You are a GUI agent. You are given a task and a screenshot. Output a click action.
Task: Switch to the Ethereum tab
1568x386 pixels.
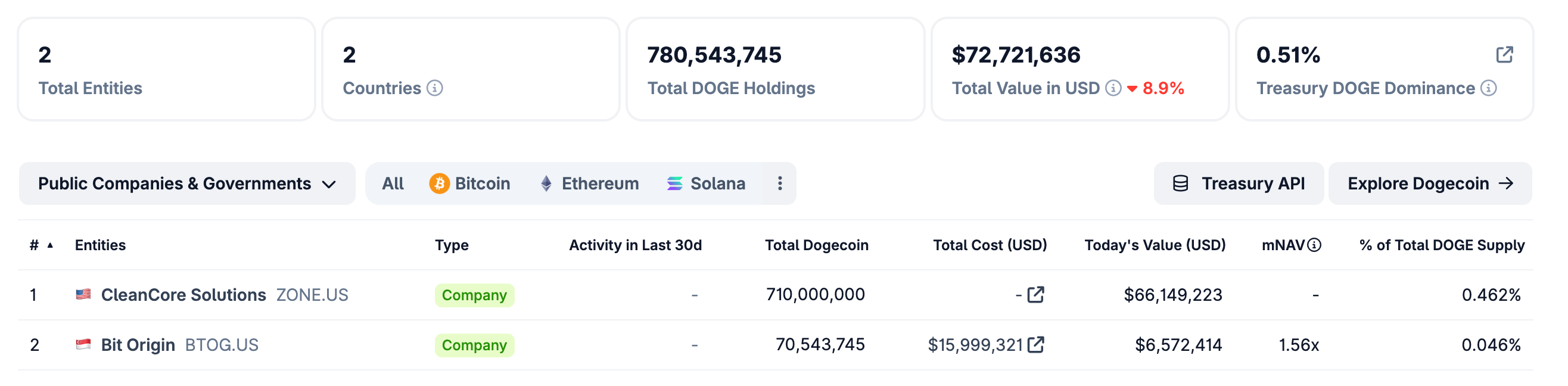pos(589,183)
